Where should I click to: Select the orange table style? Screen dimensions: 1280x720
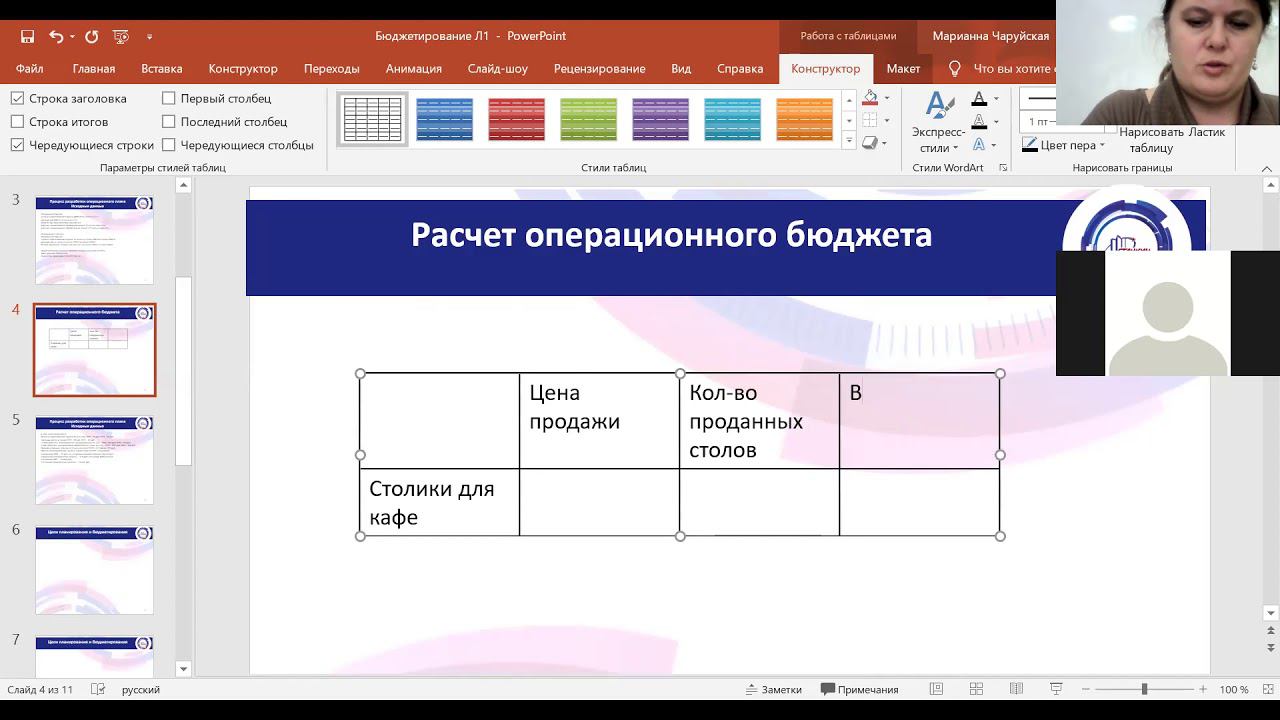point(805,119)
